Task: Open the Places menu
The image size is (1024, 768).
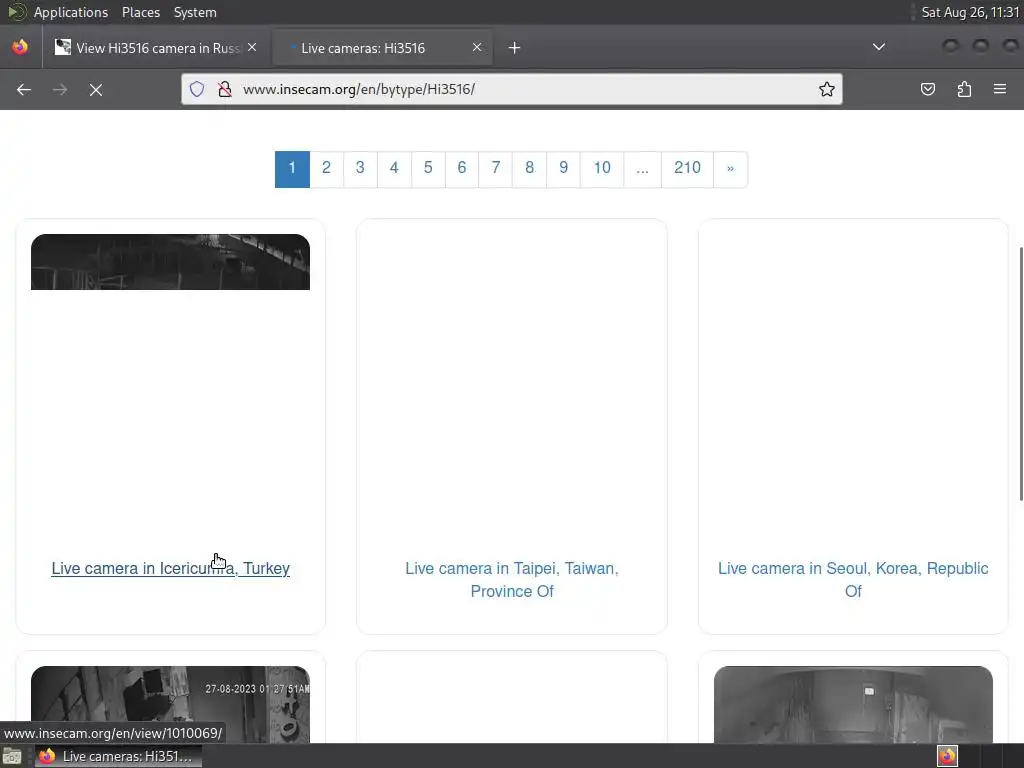Action: click(141, 12)
